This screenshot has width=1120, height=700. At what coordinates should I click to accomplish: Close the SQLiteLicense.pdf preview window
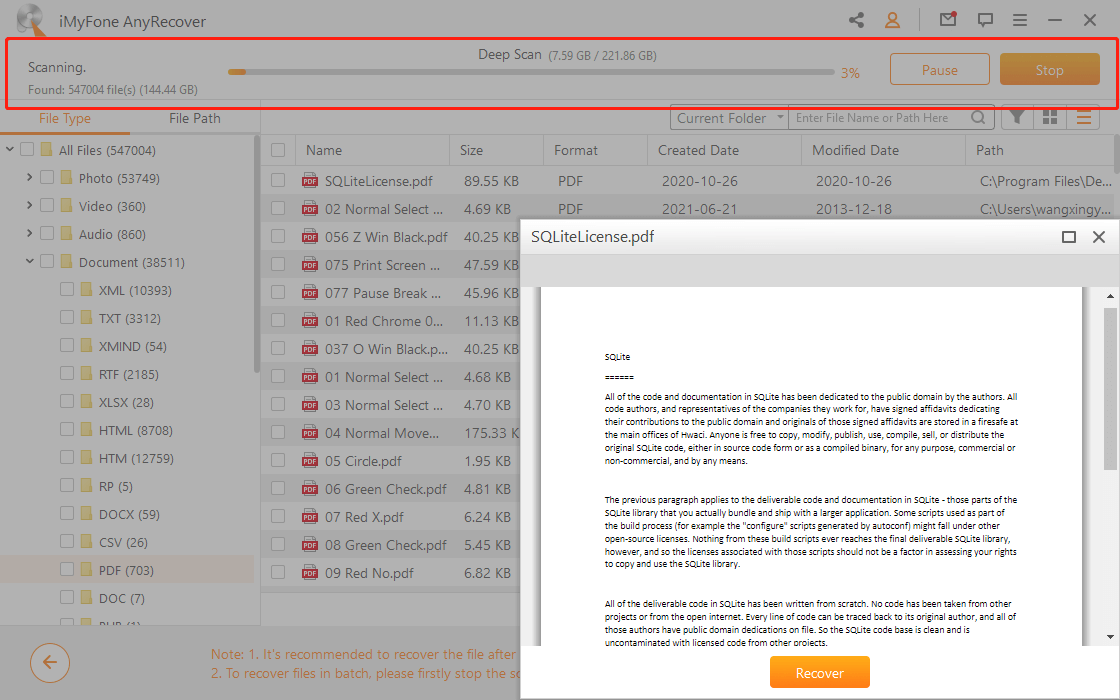[1099, 236]
